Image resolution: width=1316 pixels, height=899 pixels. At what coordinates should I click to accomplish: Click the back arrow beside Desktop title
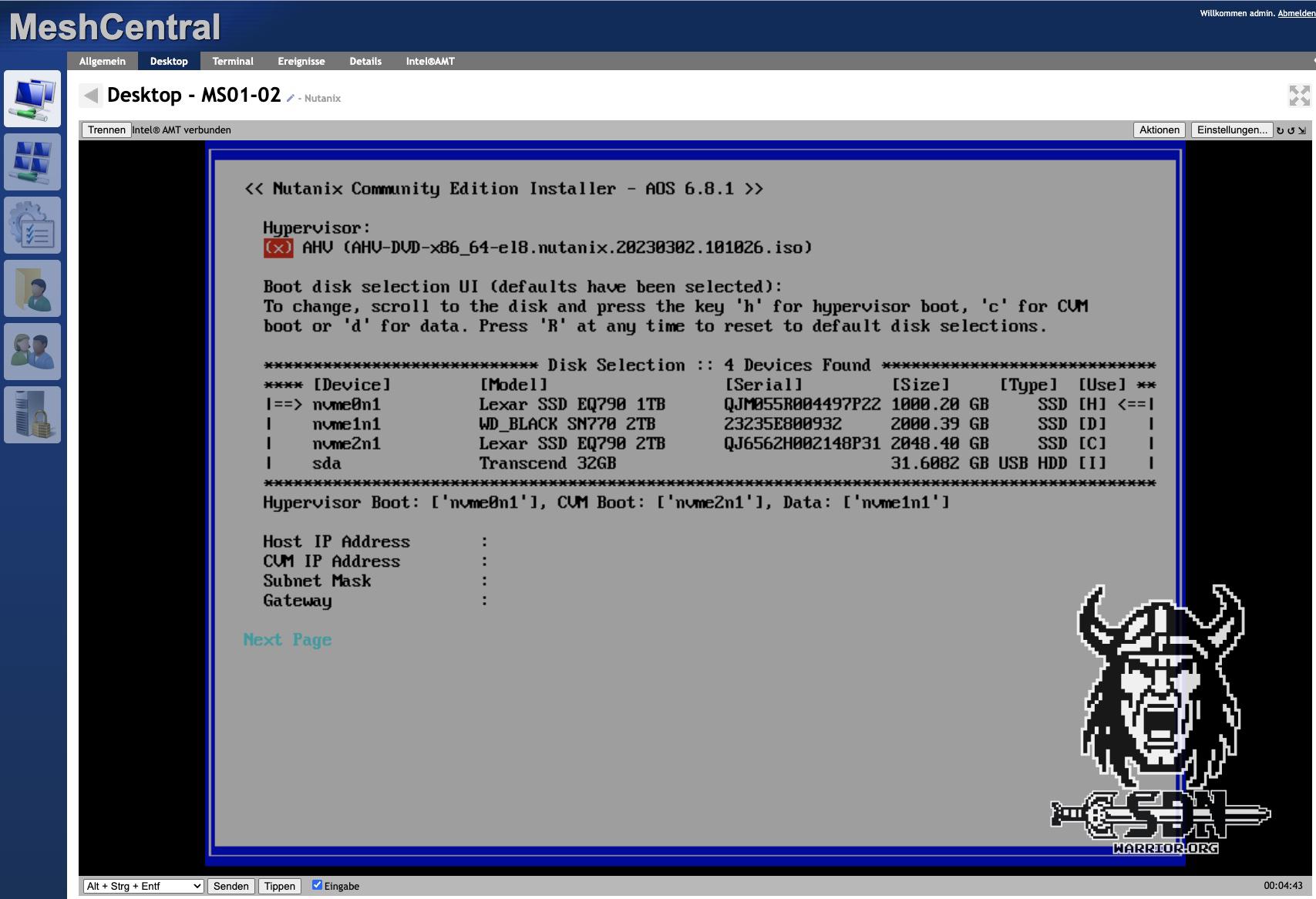[x=91, y=95]
